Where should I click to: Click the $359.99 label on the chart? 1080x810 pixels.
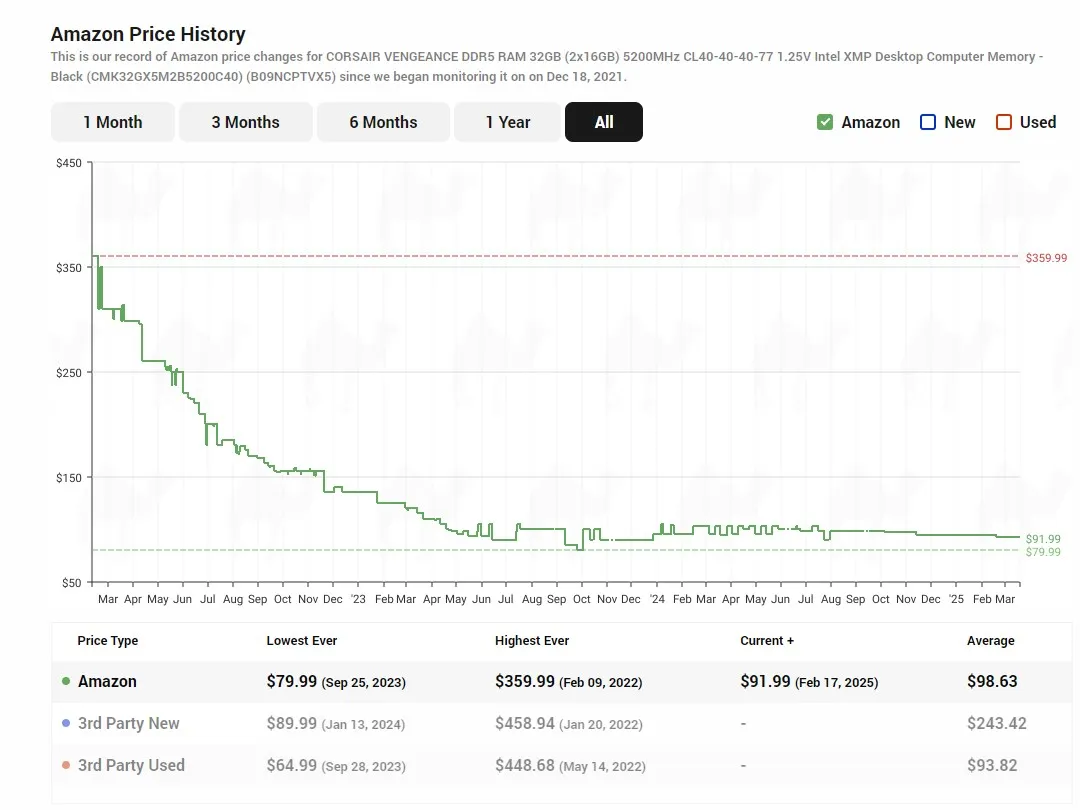pyautogui.click(x=1046, y=258)
